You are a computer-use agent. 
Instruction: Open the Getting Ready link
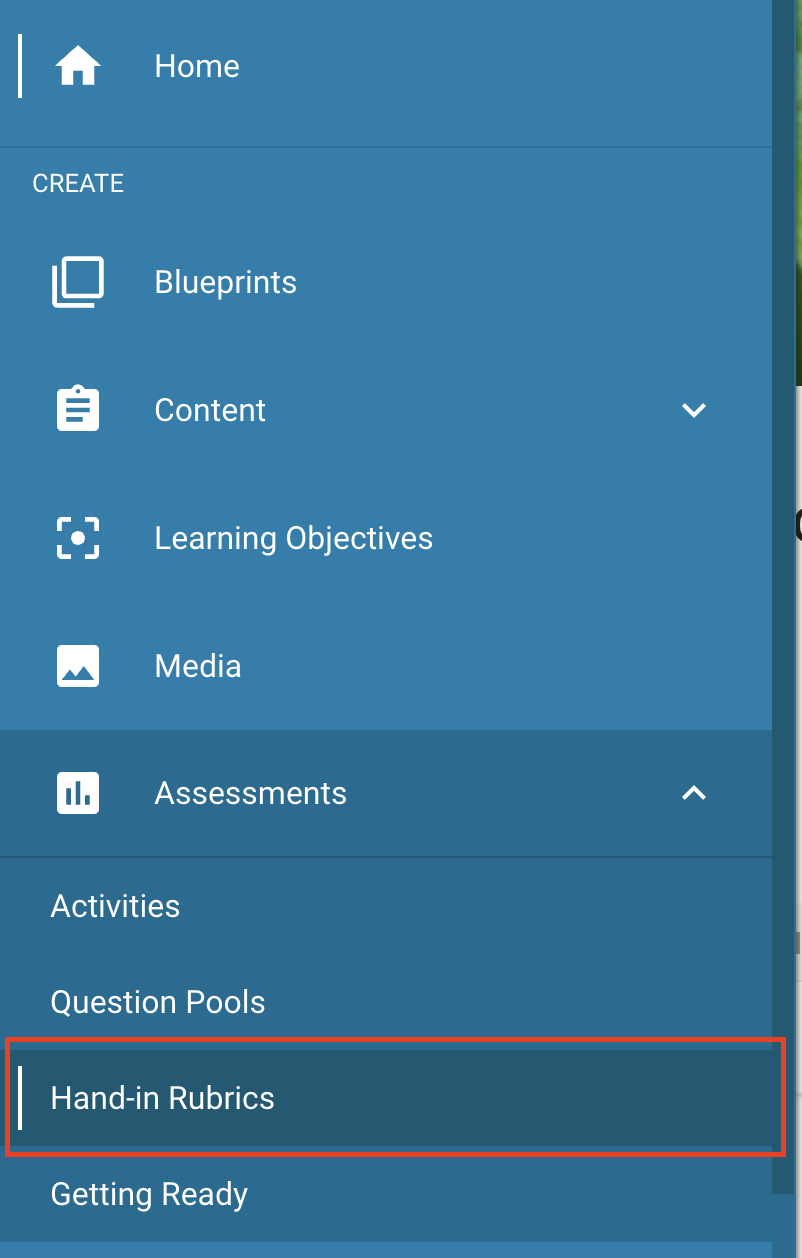149,1195
